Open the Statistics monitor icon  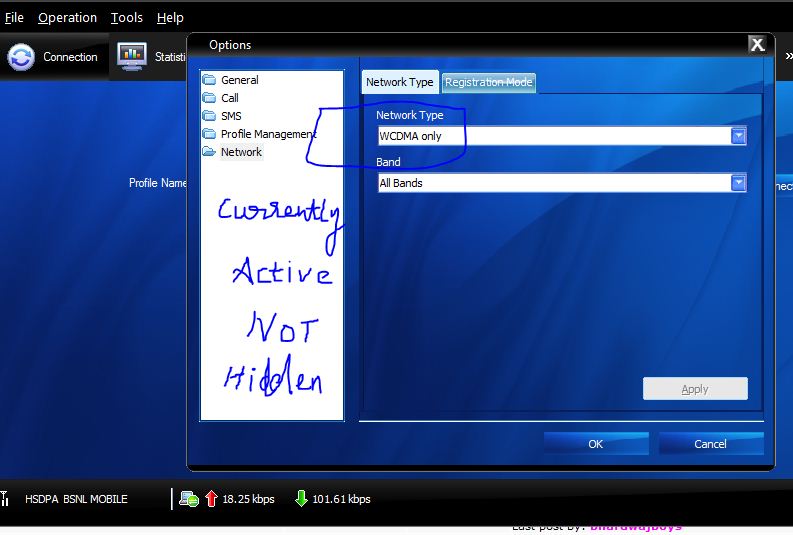tap(132, 57)
